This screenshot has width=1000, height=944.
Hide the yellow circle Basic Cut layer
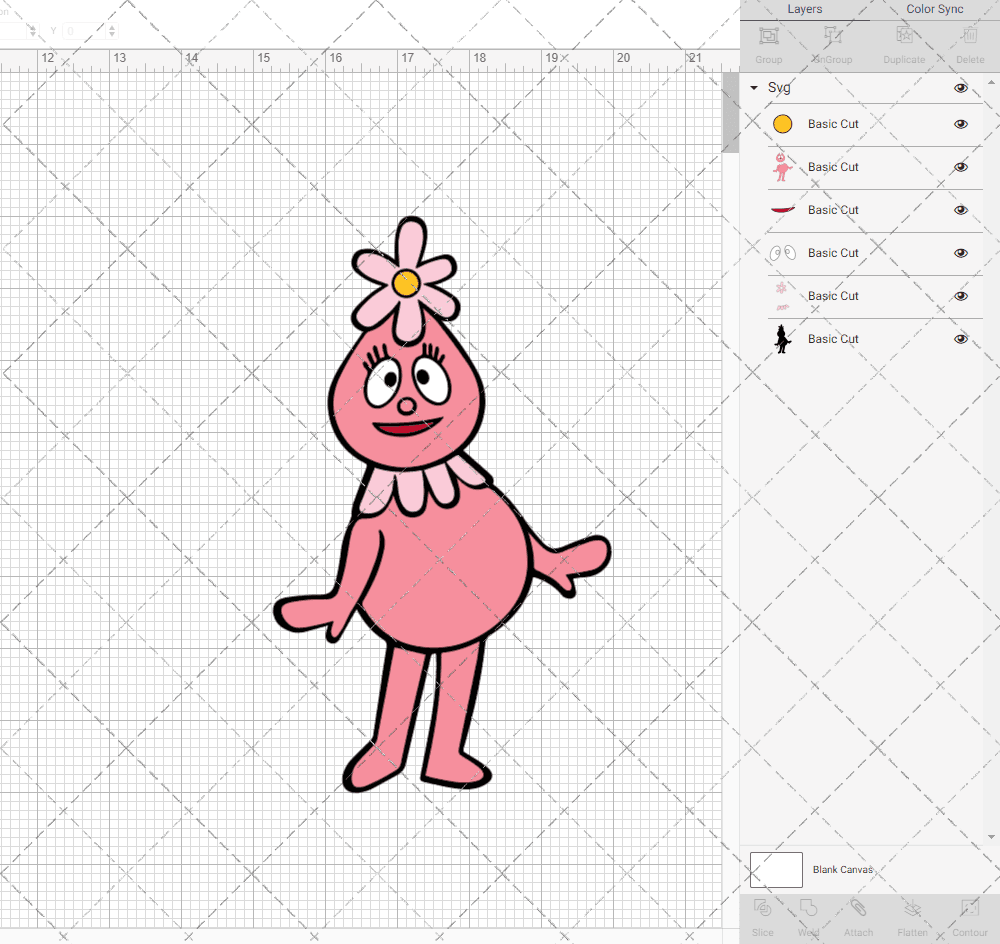960,124
